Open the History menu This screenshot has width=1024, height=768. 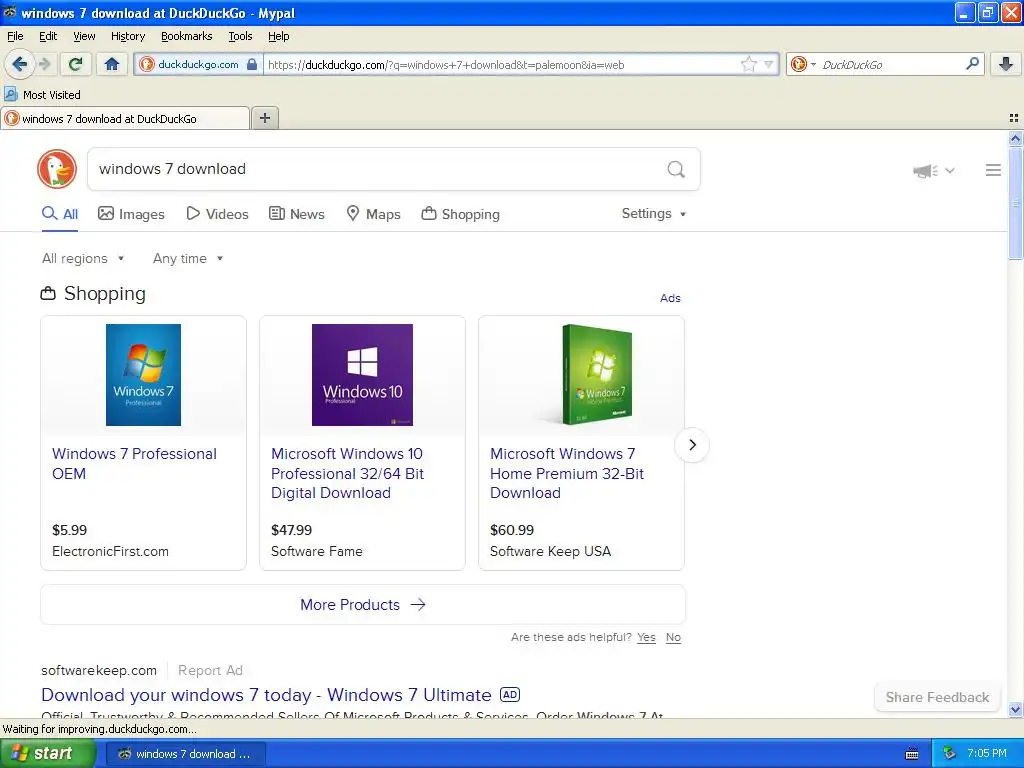[x=128, y=36]
